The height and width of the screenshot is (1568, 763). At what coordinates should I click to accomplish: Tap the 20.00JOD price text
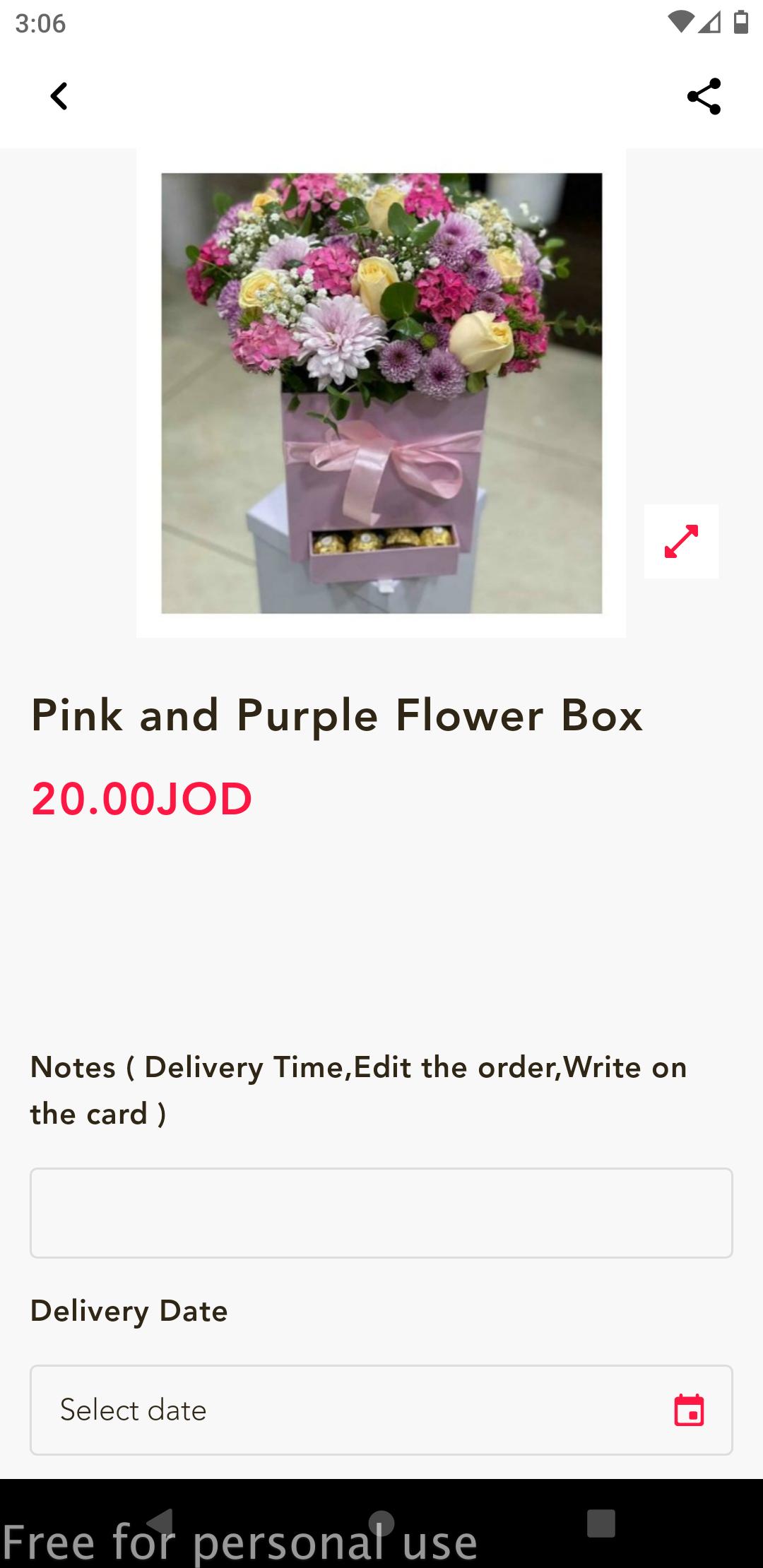141,799
